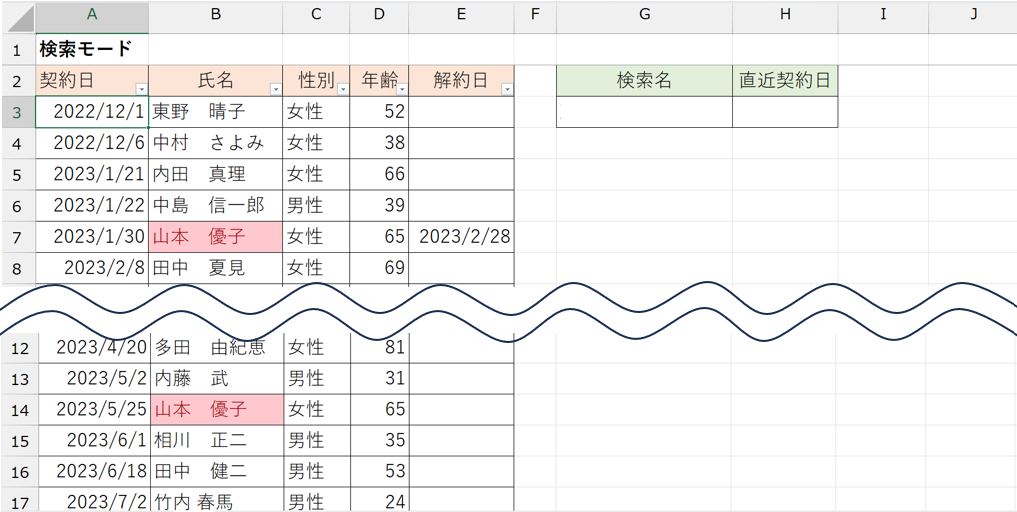The width and height of the screenshot is (1017, 512).
Task: Select cell 東野 晴子
Action: pos(215,112)
